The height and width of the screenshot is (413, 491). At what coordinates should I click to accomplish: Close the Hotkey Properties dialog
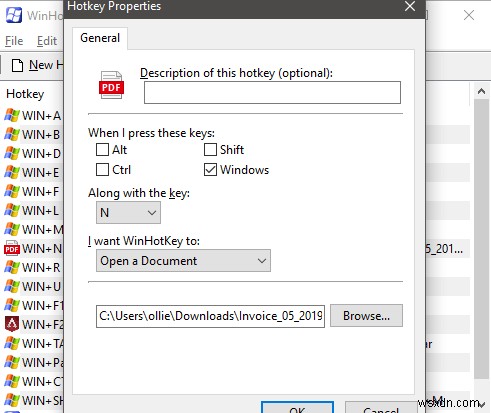(x=410, y=6)
